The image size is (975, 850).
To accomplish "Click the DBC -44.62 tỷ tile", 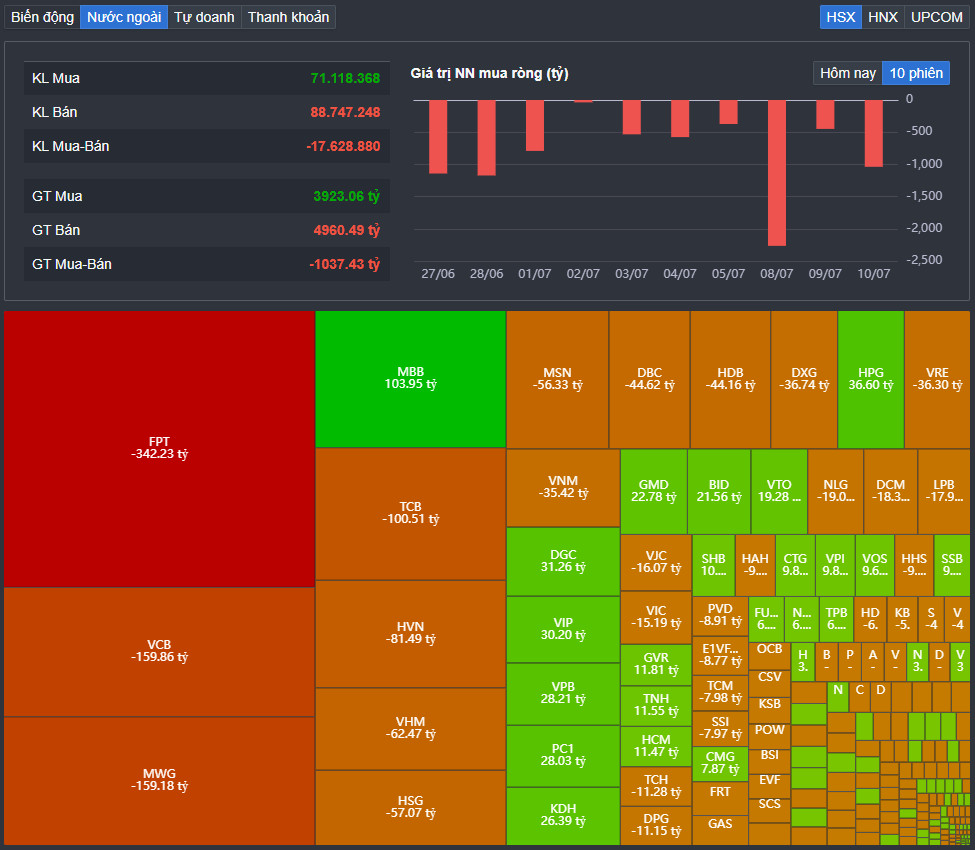I will 649,379.
